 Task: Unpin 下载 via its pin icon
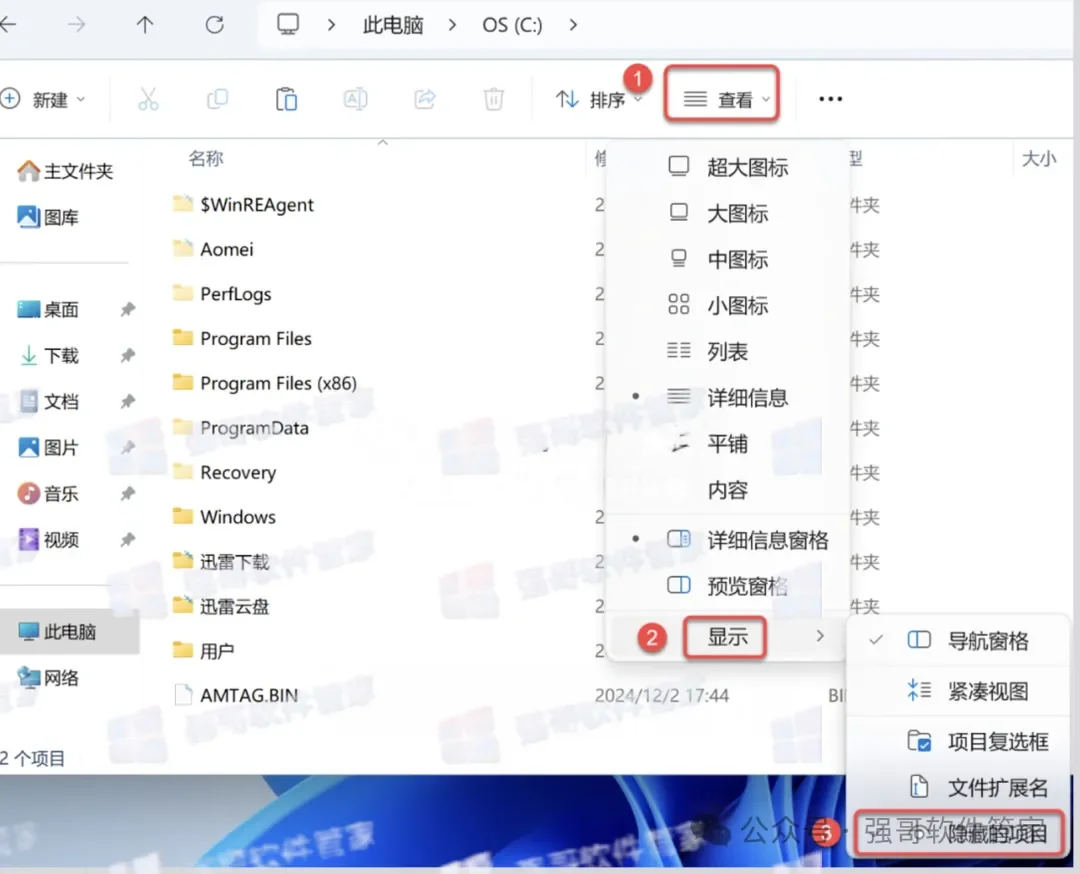tap(127, 355)
